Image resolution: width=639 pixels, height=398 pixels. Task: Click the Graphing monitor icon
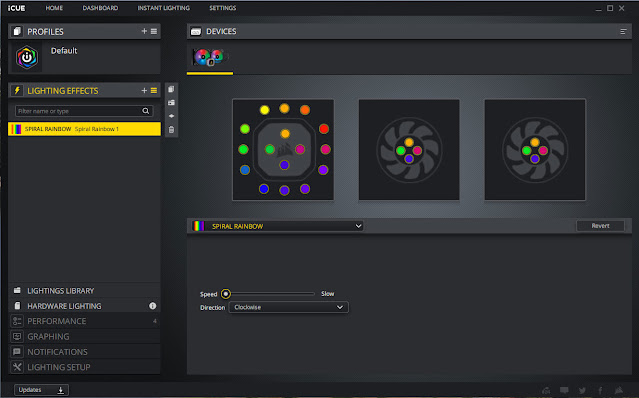click(x=17, y=336)
